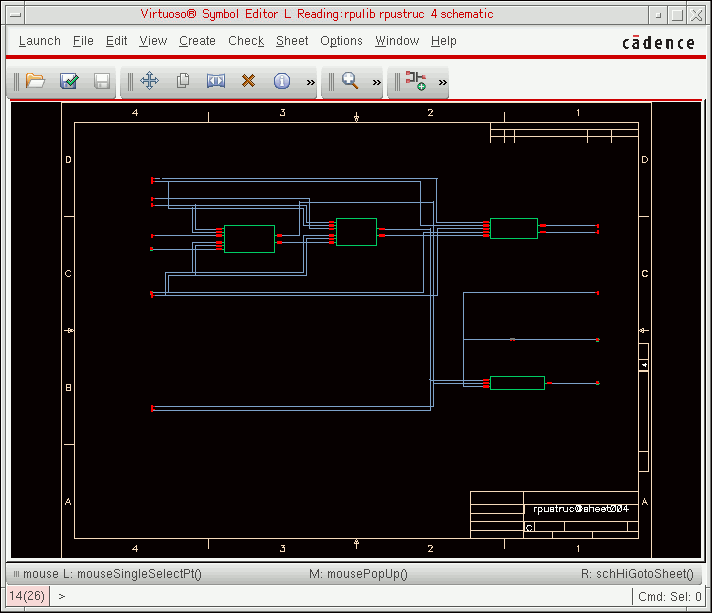The width and height of the screenshot is (712, 613).
Task: Expand the edit toolbar overflow chevron
Action: point(310,82)
